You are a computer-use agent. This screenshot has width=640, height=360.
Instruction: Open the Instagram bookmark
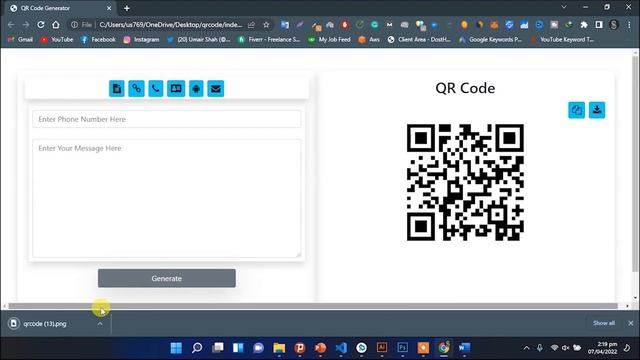coord(141,40)
